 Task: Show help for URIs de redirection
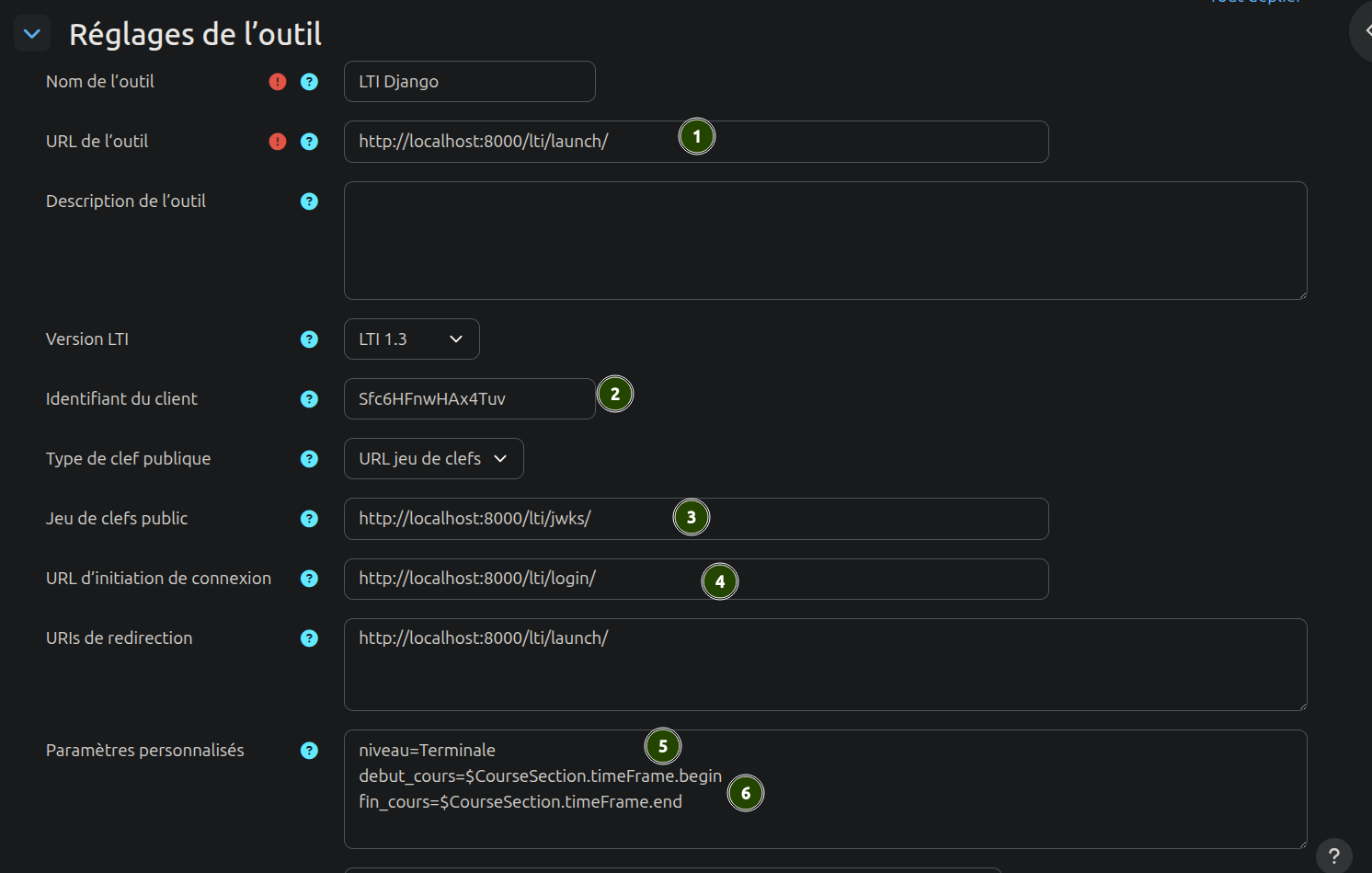309,638
